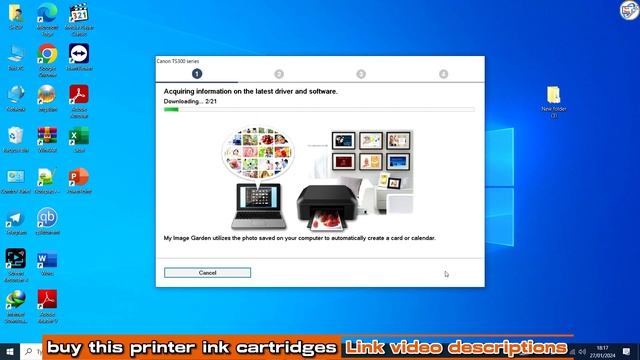This screenshot has width=640, height=360.
Task: Click the laptop photo collage illustration
Action: point(258,178)
